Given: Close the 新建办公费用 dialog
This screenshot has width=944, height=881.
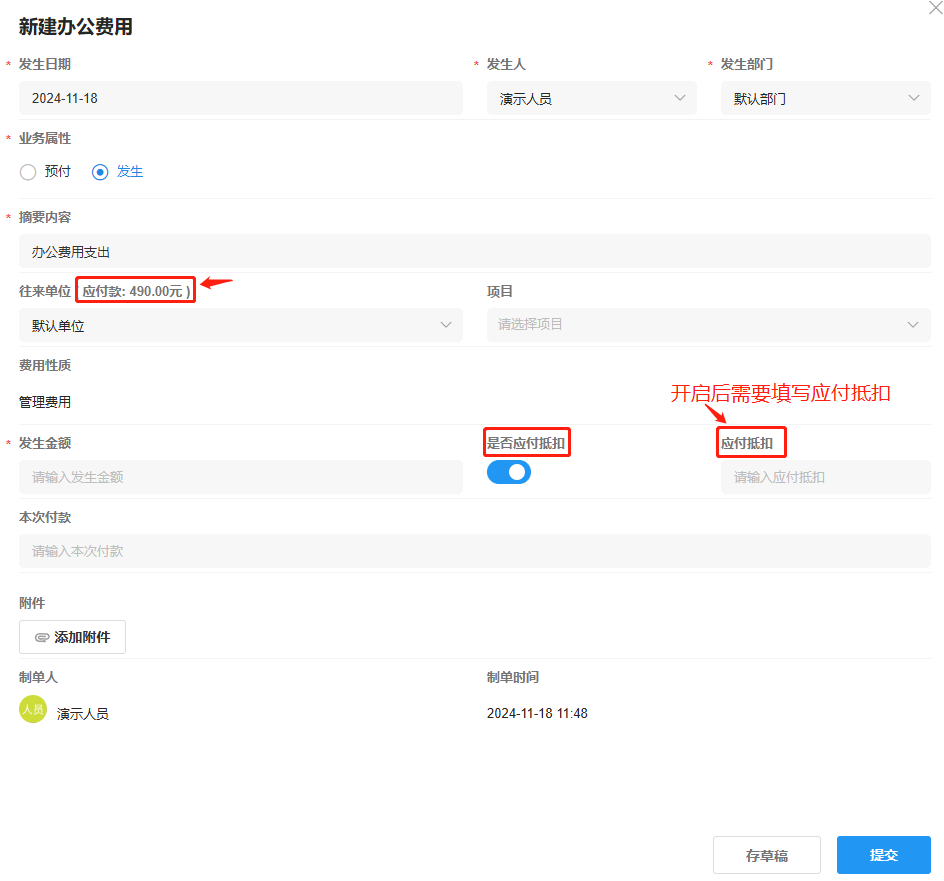Looking at the screenshot, I should tap(935, 8).
